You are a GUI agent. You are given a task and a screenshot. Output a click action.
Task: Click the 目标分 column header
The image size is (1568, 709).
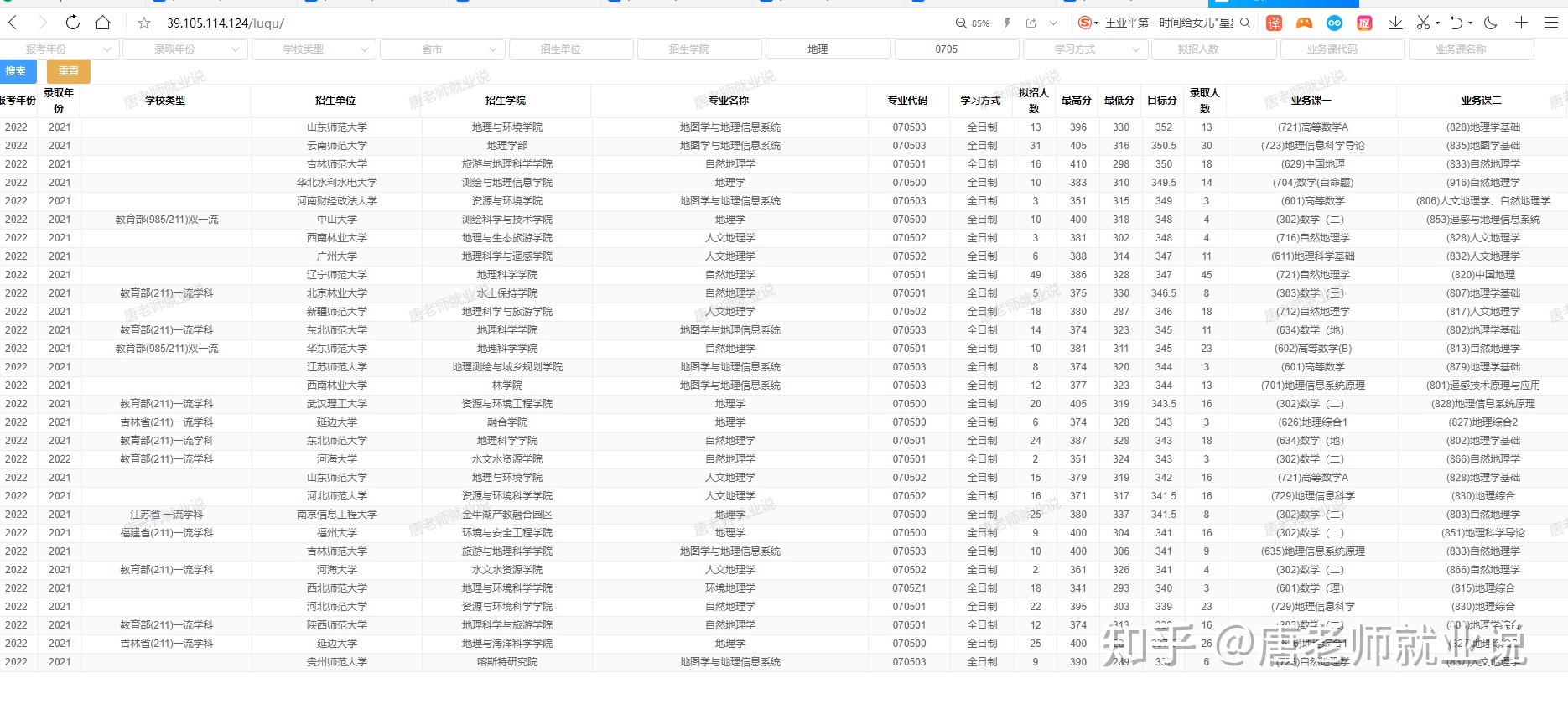[x=1163, y=101]
